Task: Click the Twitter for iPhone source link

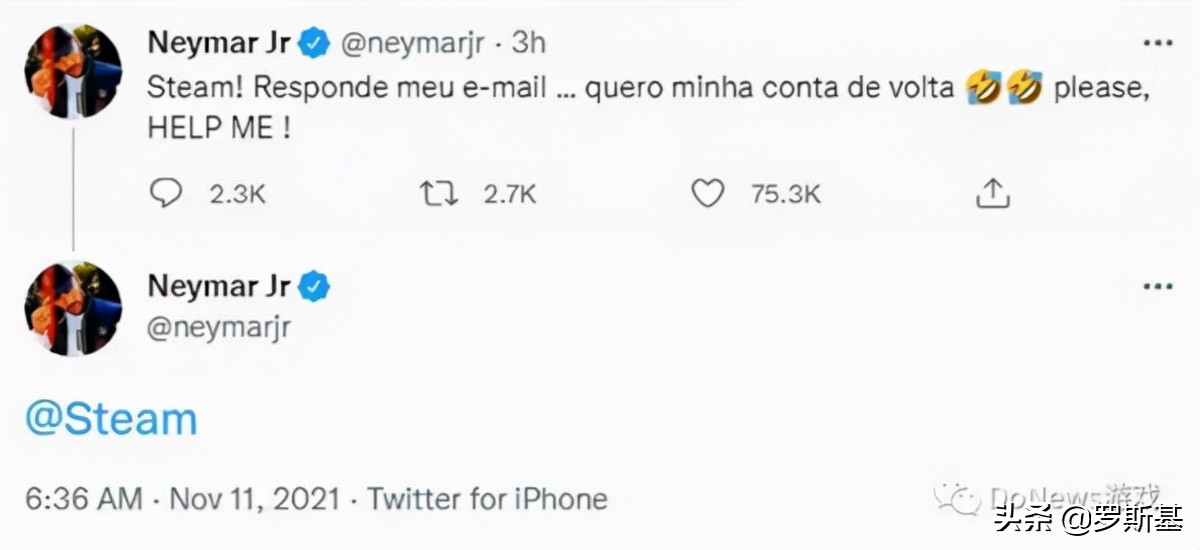Action: [x=487, y=498]
